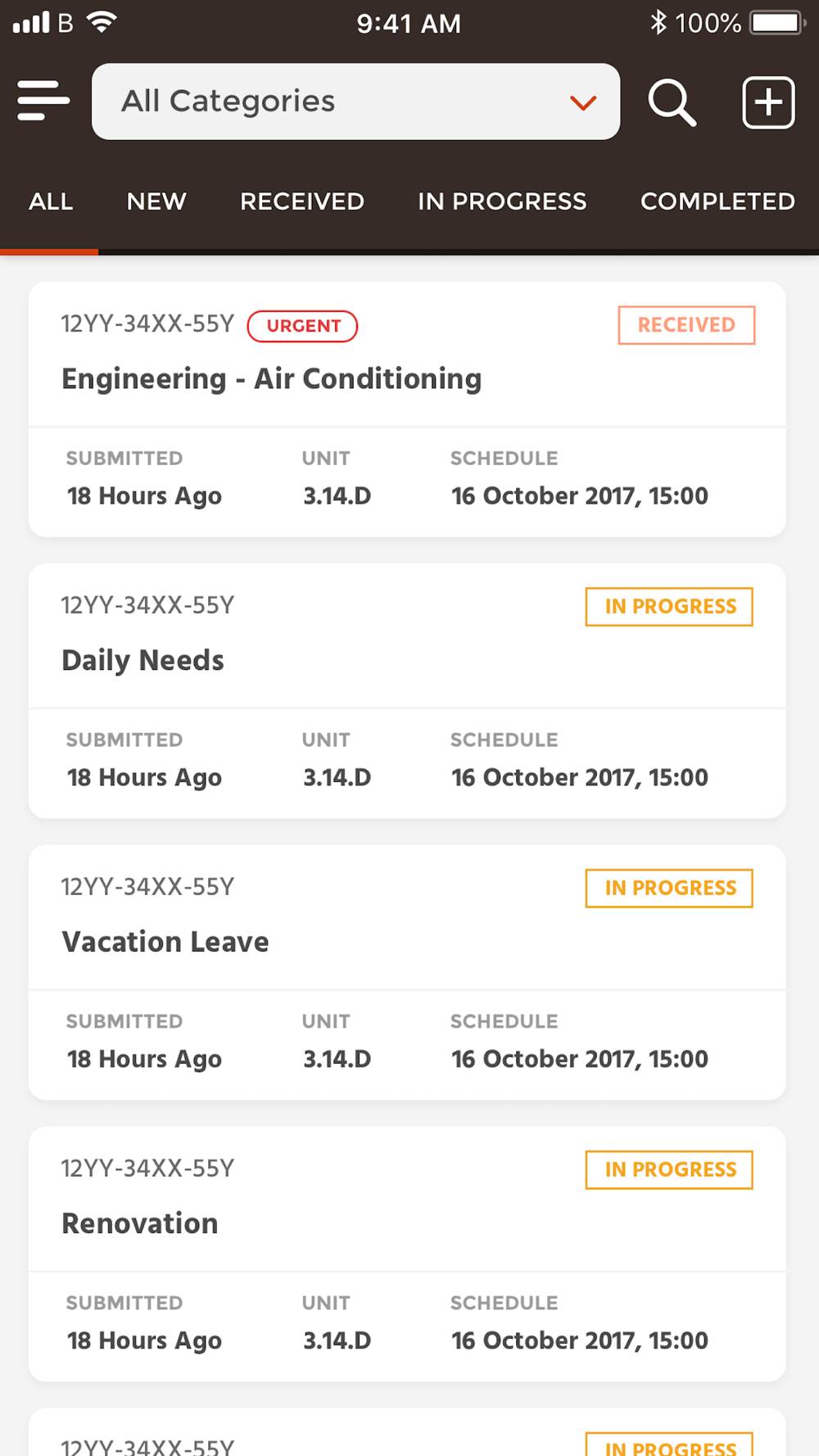Click the URGENT badge on first request
This screenshot has width=819, height=1456.
pyautogui.click(x=303, y=326)
